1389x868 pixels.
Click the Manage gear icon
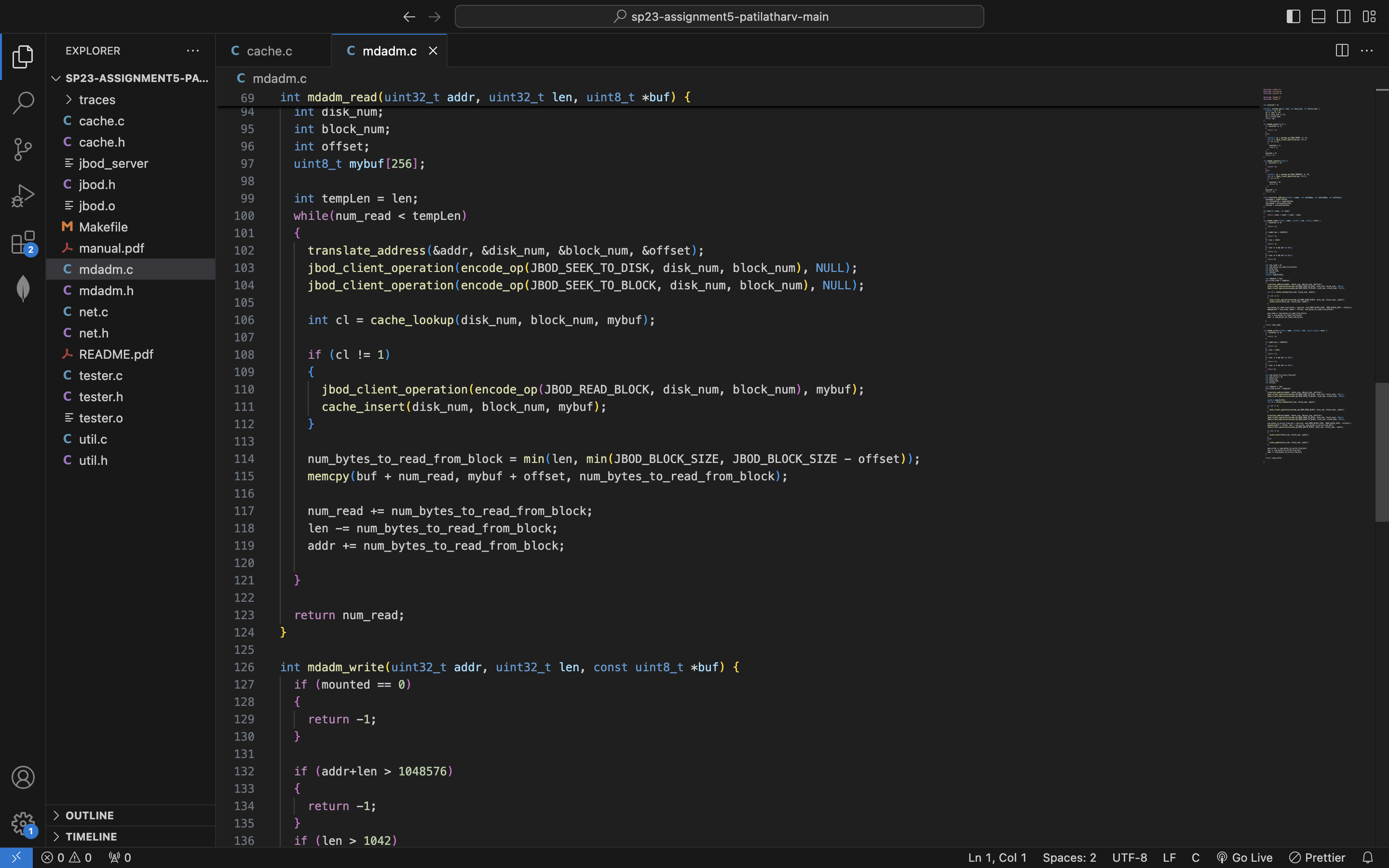tap(23, 824)
